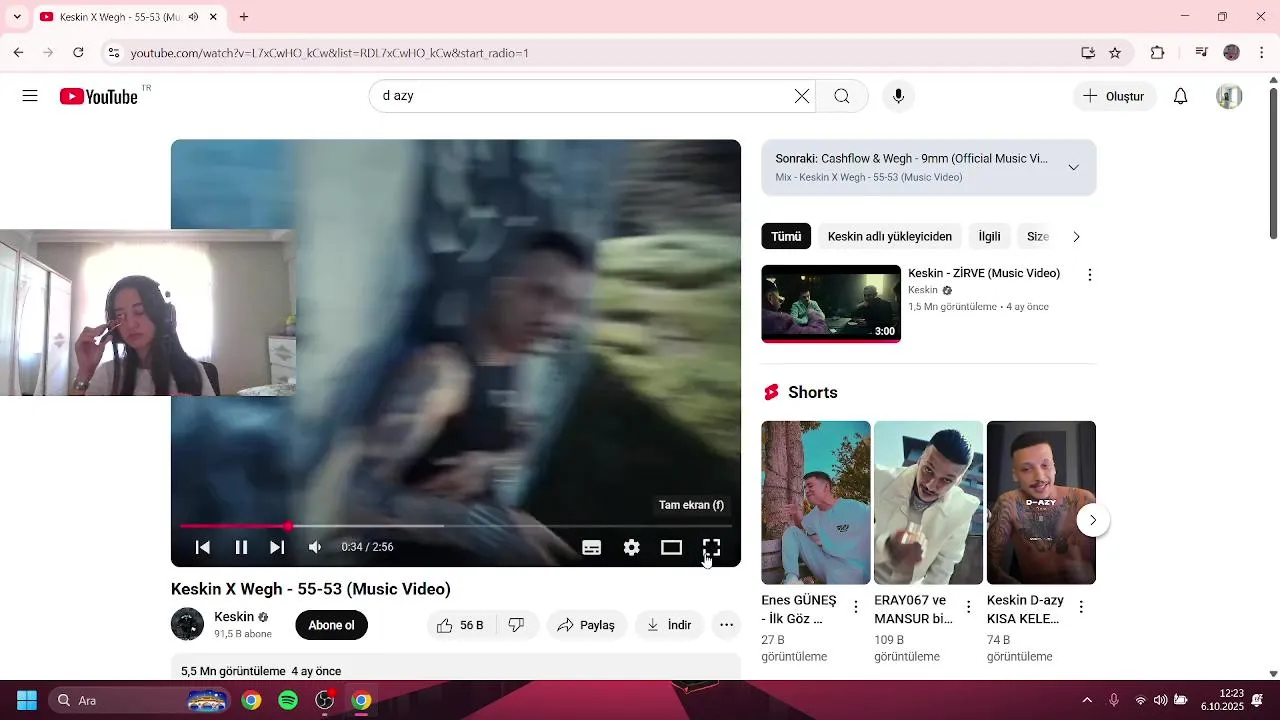
Task: Enter full screen mode
Action: (711, 547)
